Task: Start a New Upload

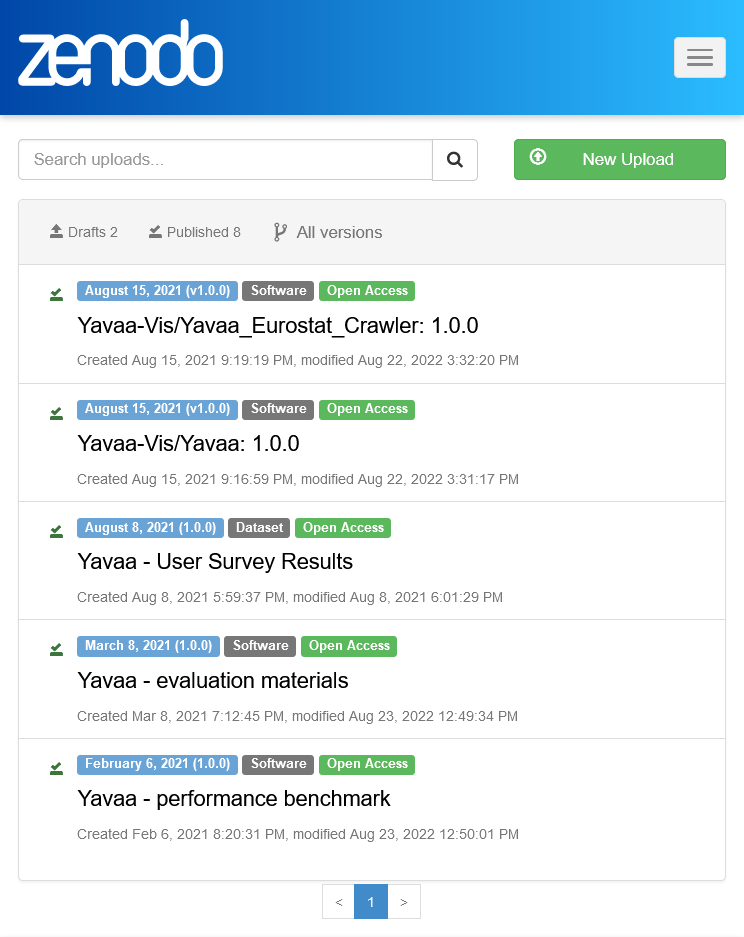Action: (x=619, y=160)
